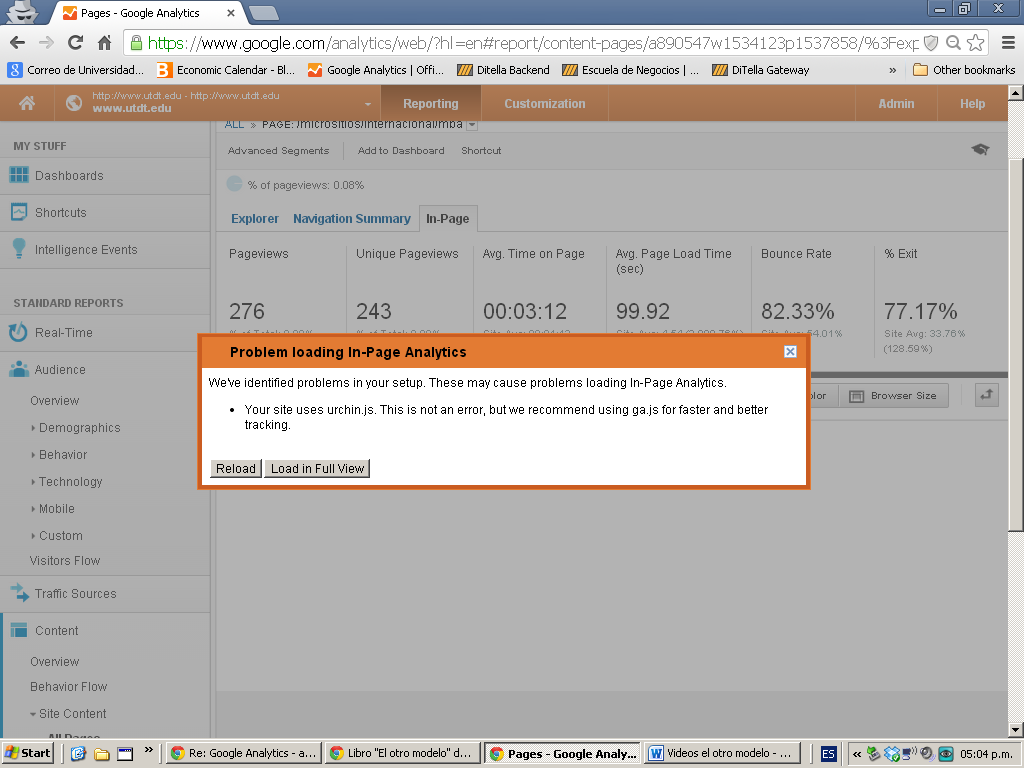Open the Admin section

point(896,103)
